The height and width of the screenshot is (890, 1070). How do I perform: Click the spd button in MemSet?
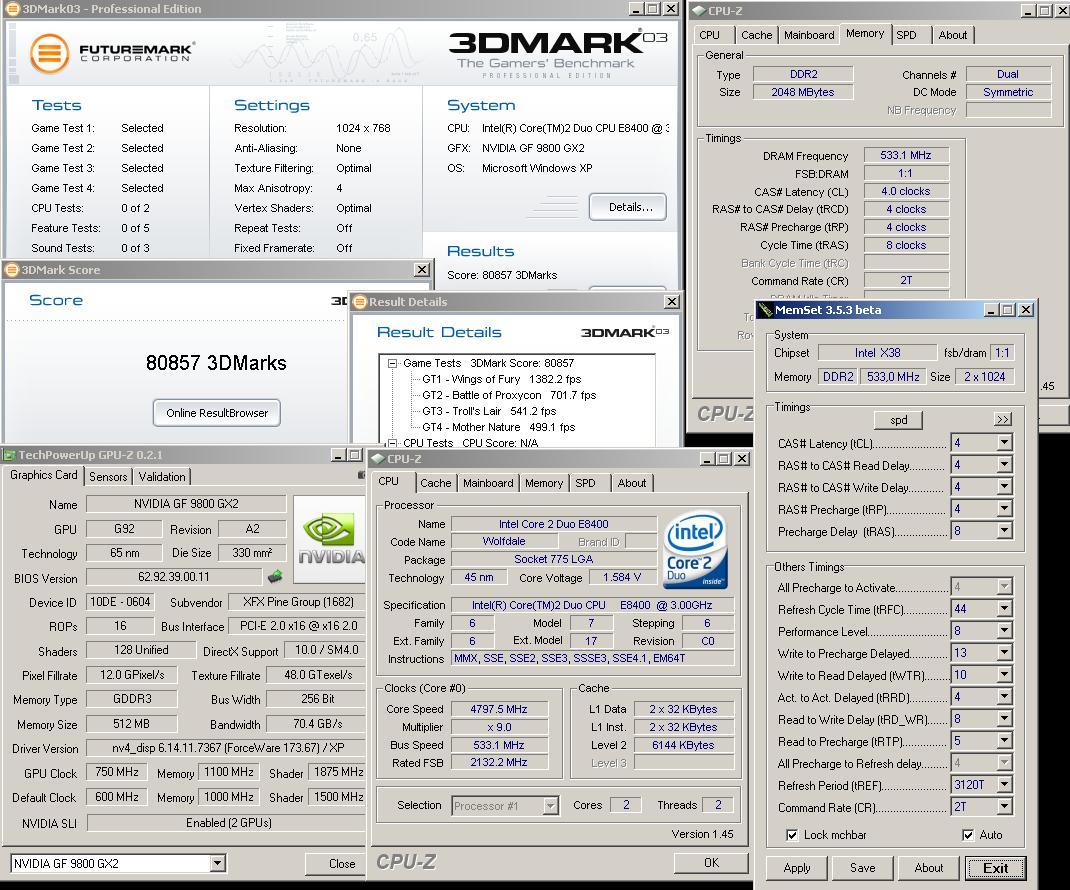pyautogui.click(x=898, y=420)
